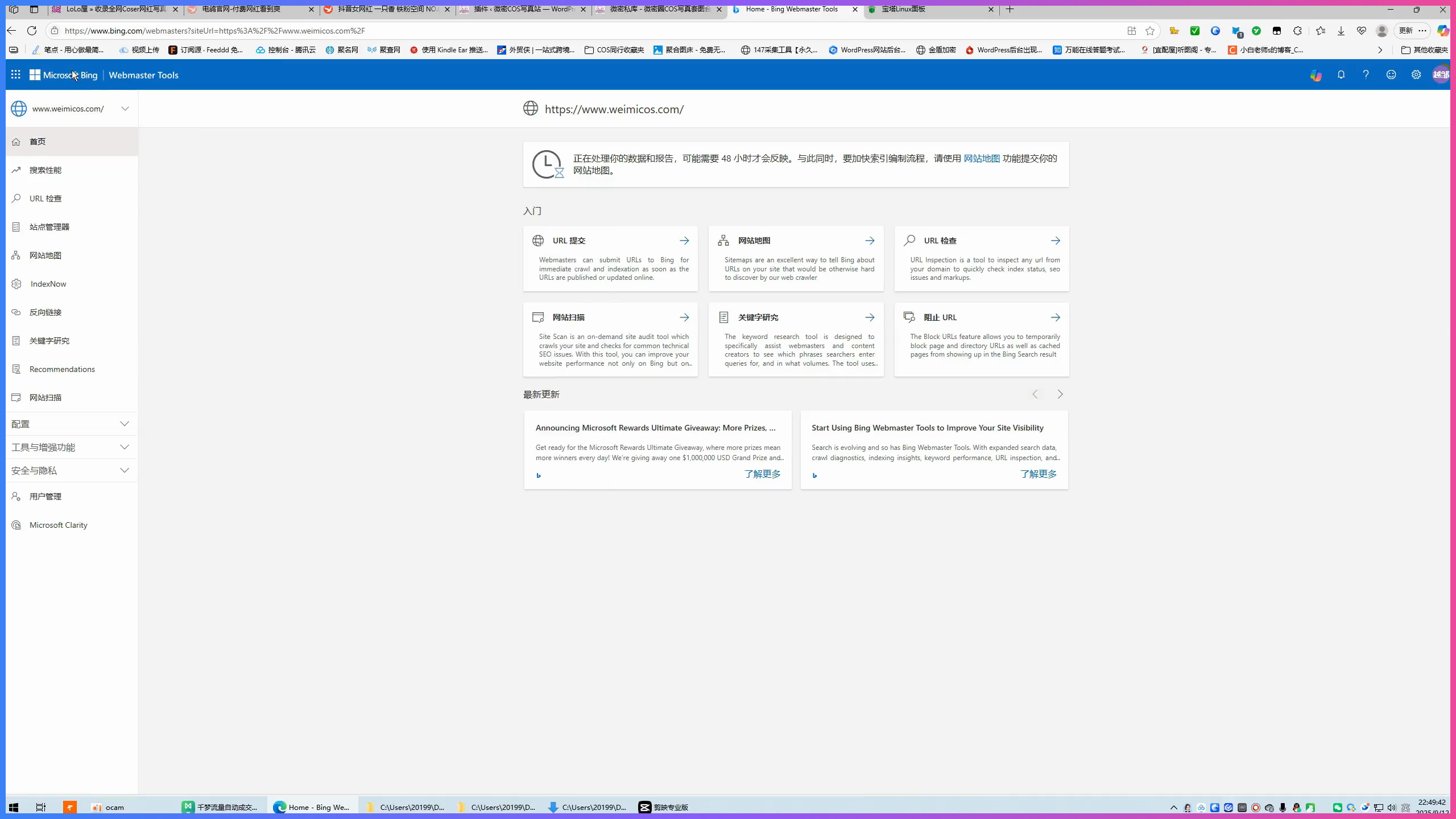This screenshot has width=1456, height=819.
Task: Open the Windows Start menu
Action: [14, 807]
